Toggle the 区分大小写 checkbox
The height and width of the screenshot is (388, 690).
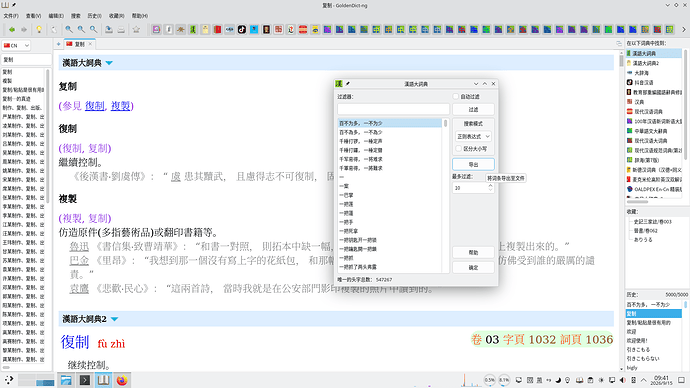click(x=458, y=149)
